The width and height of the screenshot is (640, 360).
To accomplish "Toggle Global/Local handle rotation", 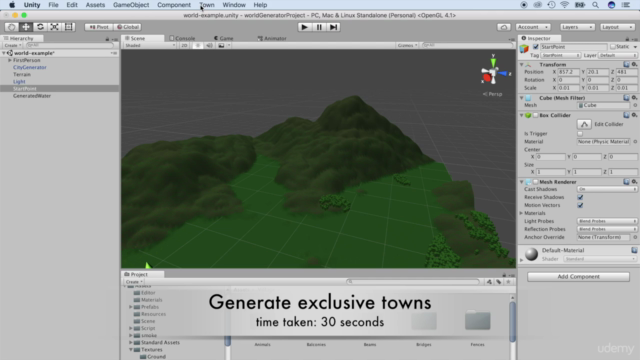I will click(x=127, y=27).
